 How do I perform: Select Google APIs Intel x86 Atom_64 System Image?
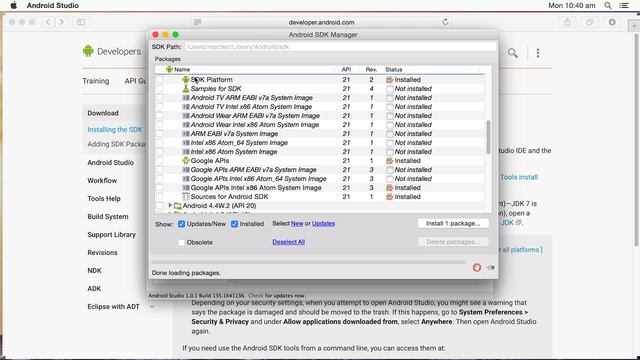320,178
